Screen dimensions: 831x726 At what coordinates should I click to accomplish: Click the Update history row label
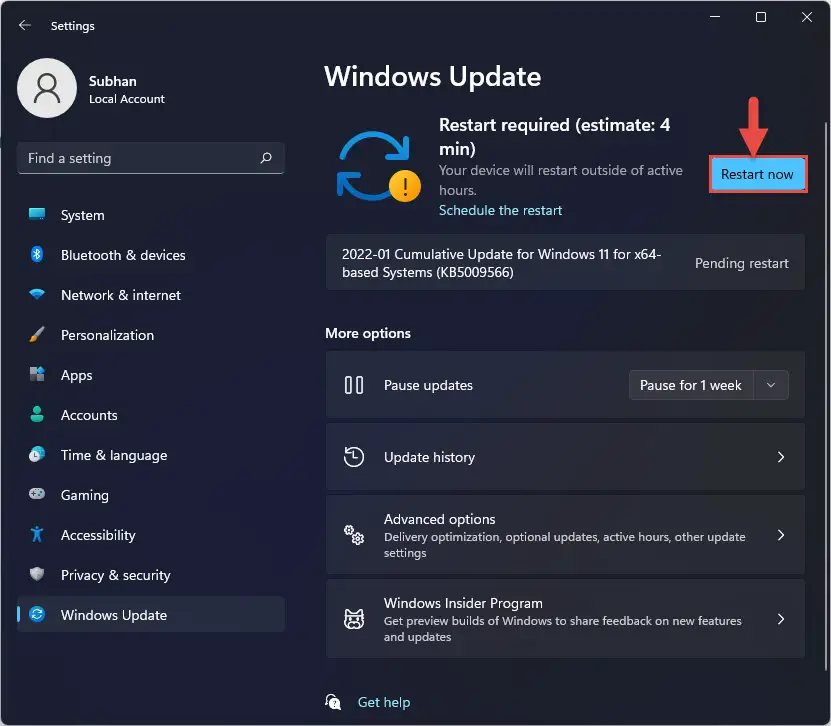coord(429,457)
